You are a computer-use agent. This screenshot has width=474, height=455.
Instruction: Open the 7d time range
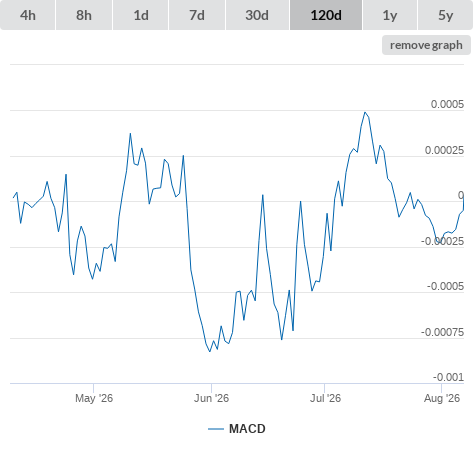click(x=197, y=15)
